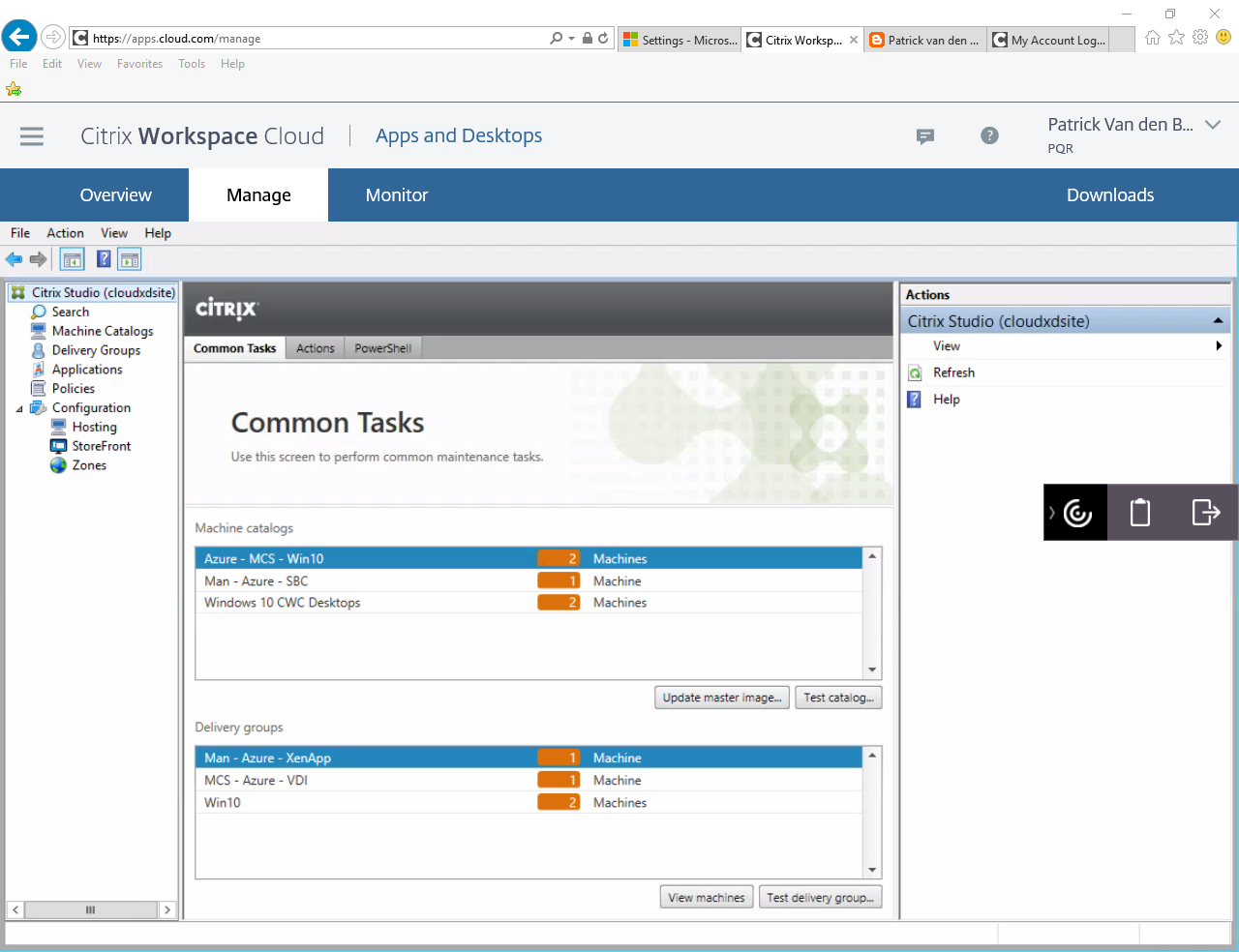Click the smiley feedback icon

click(x=1224, y=37)
